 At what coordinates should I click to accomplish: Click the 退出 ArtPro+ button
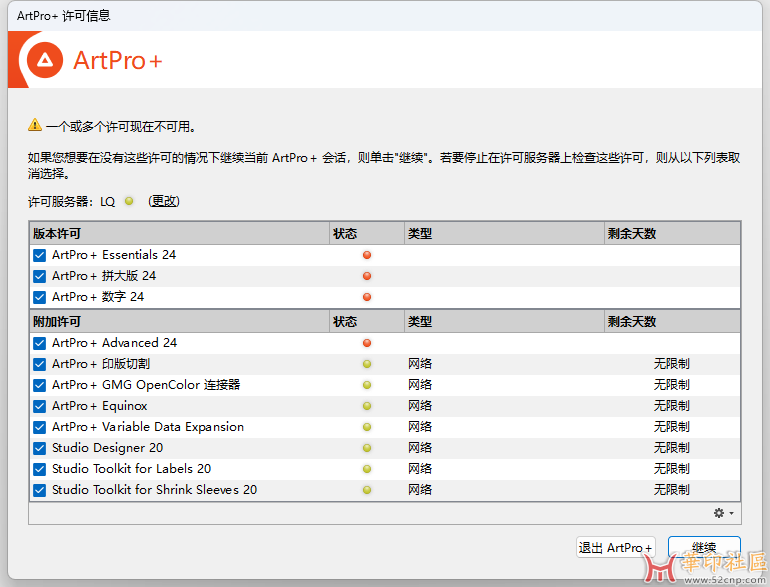click(x=615, y=547)
